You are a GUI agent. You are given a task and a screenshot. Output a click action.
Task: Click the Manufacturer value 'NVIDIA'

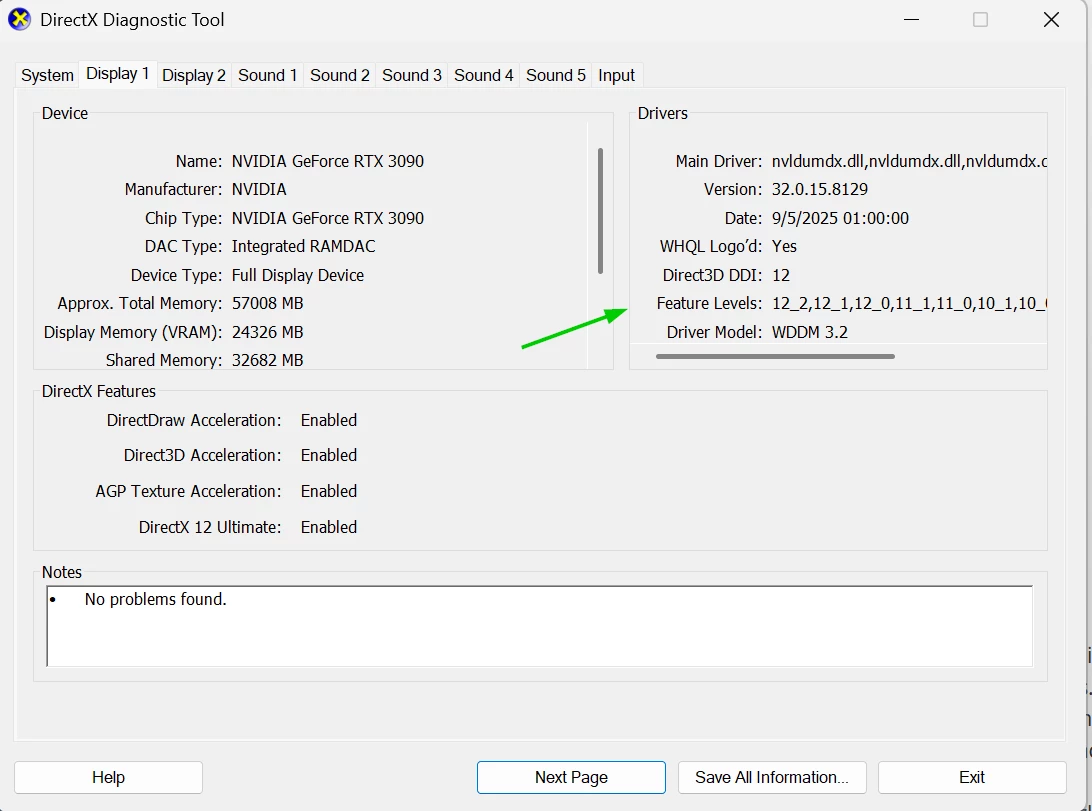259,189
